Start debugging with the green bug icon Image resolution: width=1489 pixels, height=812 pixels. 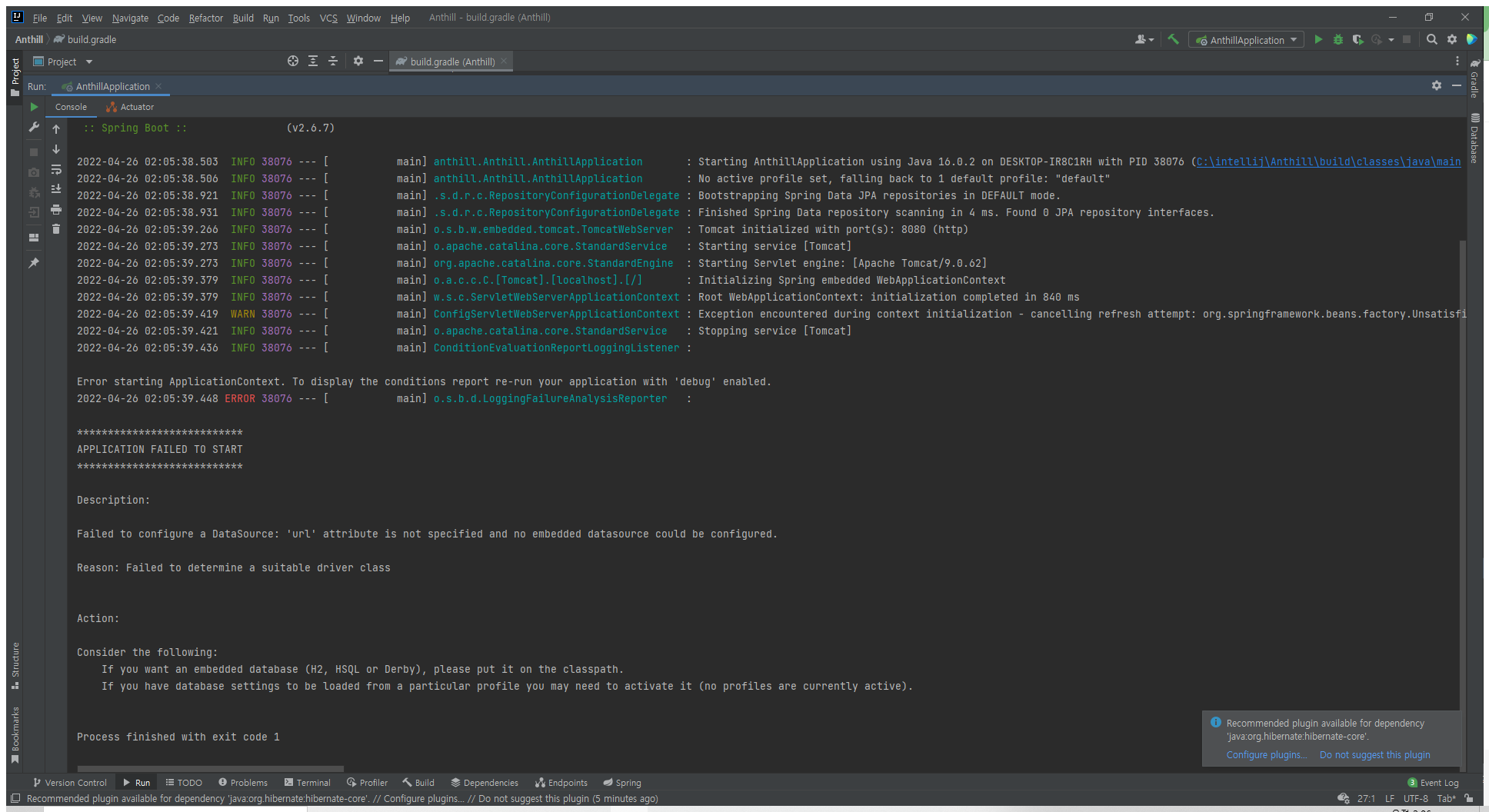(1338, 39)
